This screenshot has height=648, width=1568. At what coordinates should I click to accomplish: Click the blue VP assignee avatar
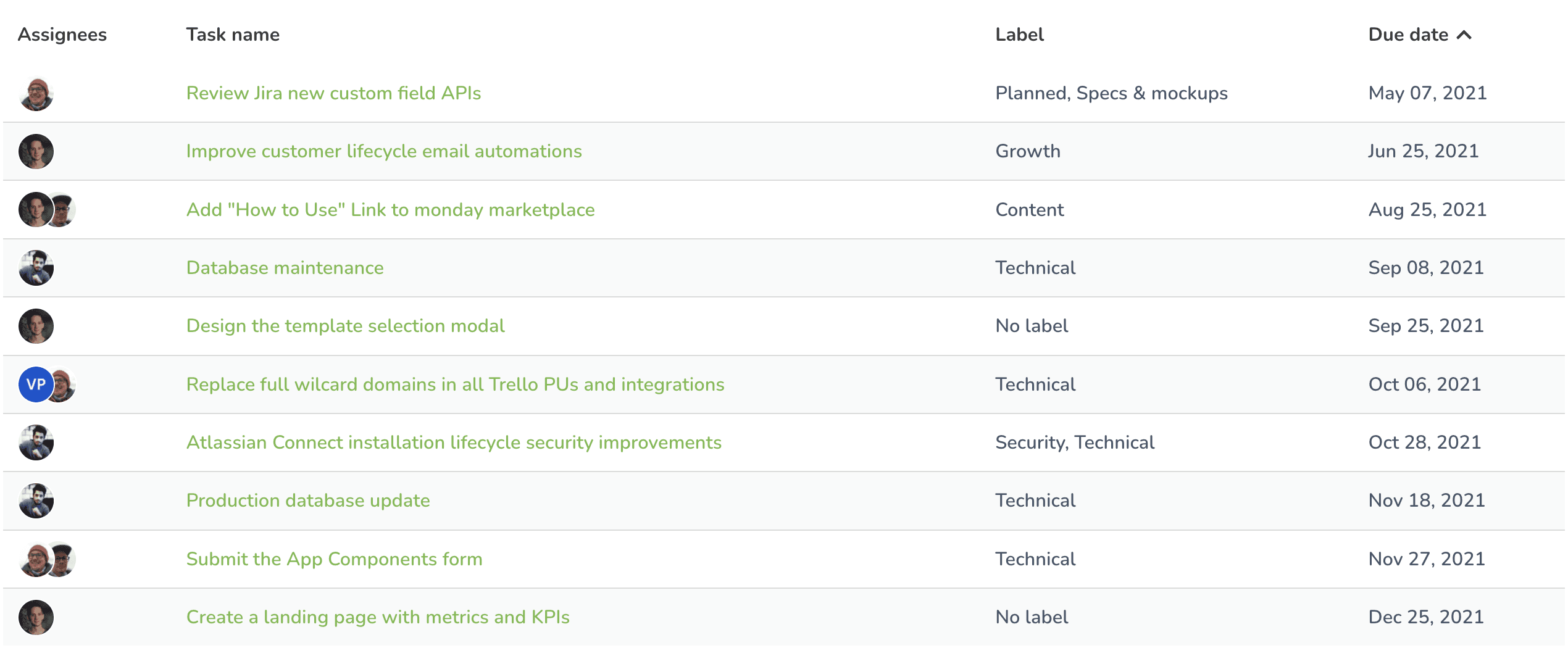(35, 384)
